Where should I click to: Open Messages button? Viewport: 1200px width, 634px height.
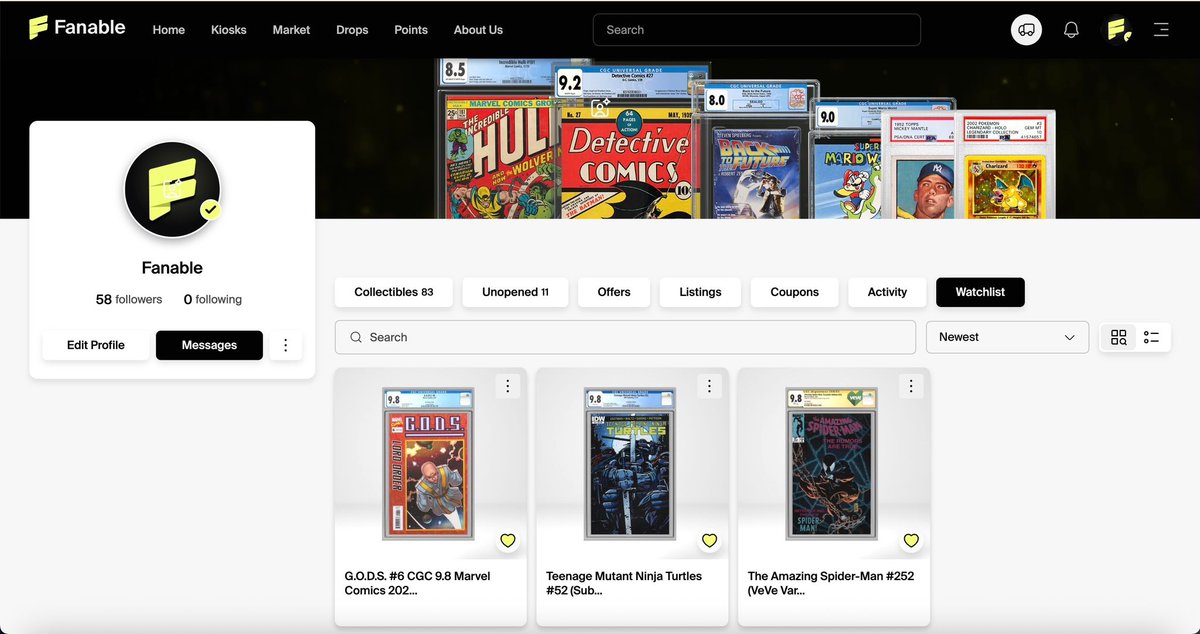[x=209, y=345]
